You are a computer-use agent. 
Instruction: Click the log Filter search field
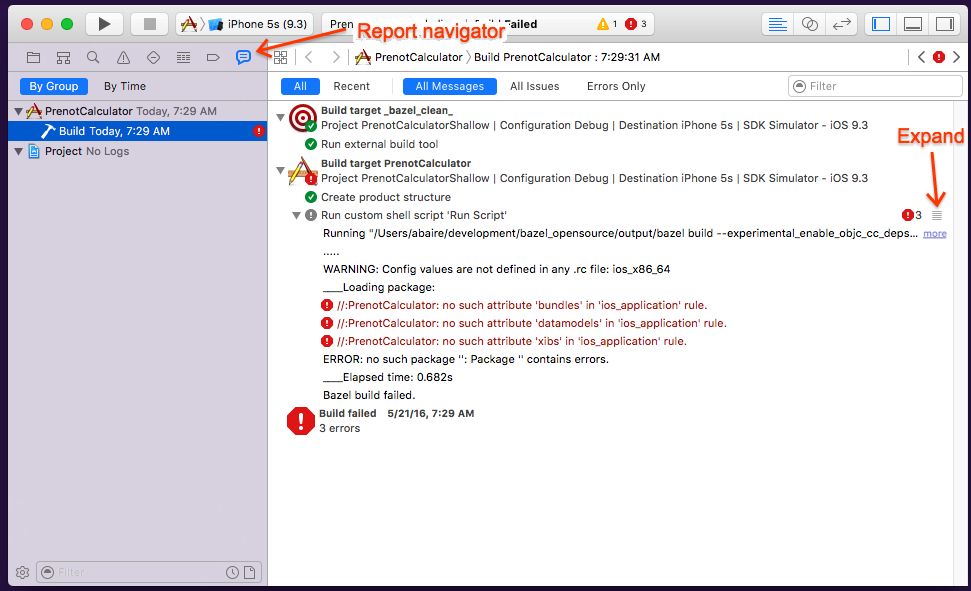tap(875, 86)
